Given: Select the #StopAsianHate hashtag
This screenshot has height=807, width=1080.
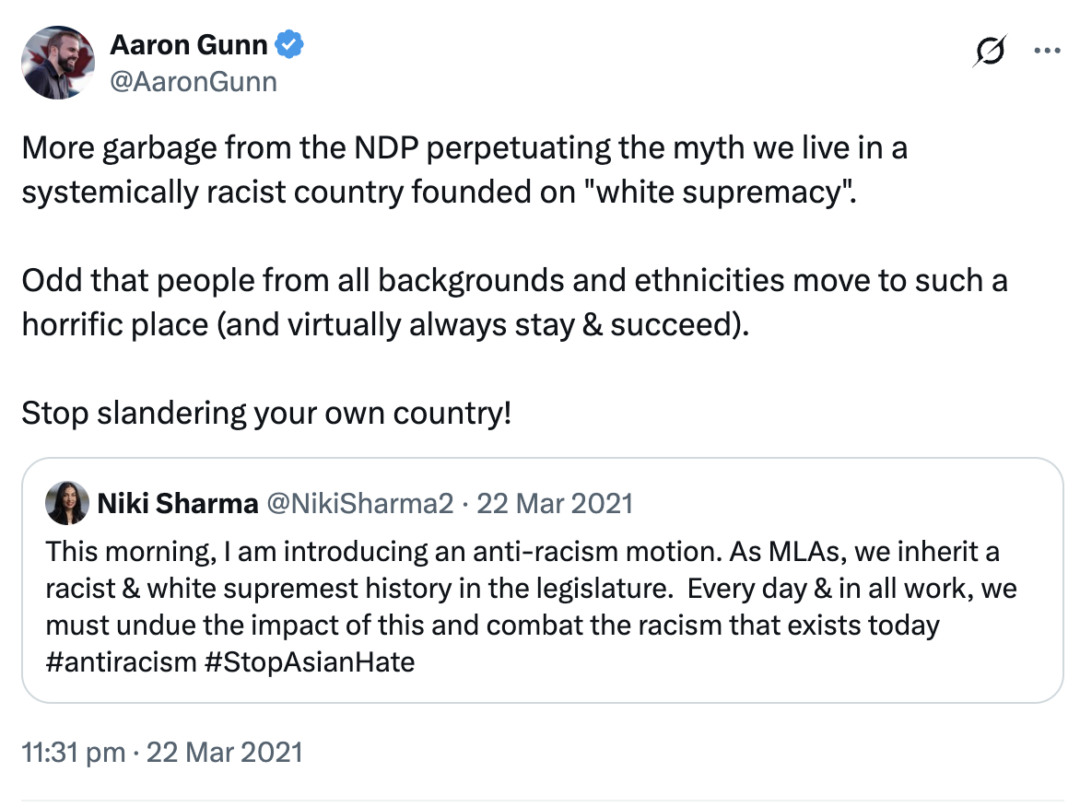Looking at the screenshot, I should coord(309,662).
